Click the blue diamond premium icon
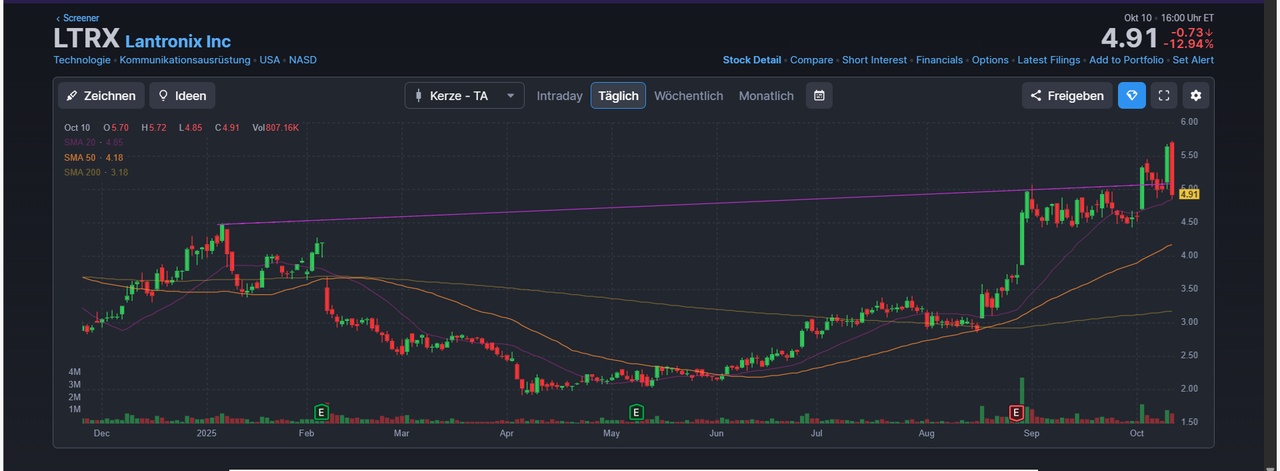 (1131, 96)
